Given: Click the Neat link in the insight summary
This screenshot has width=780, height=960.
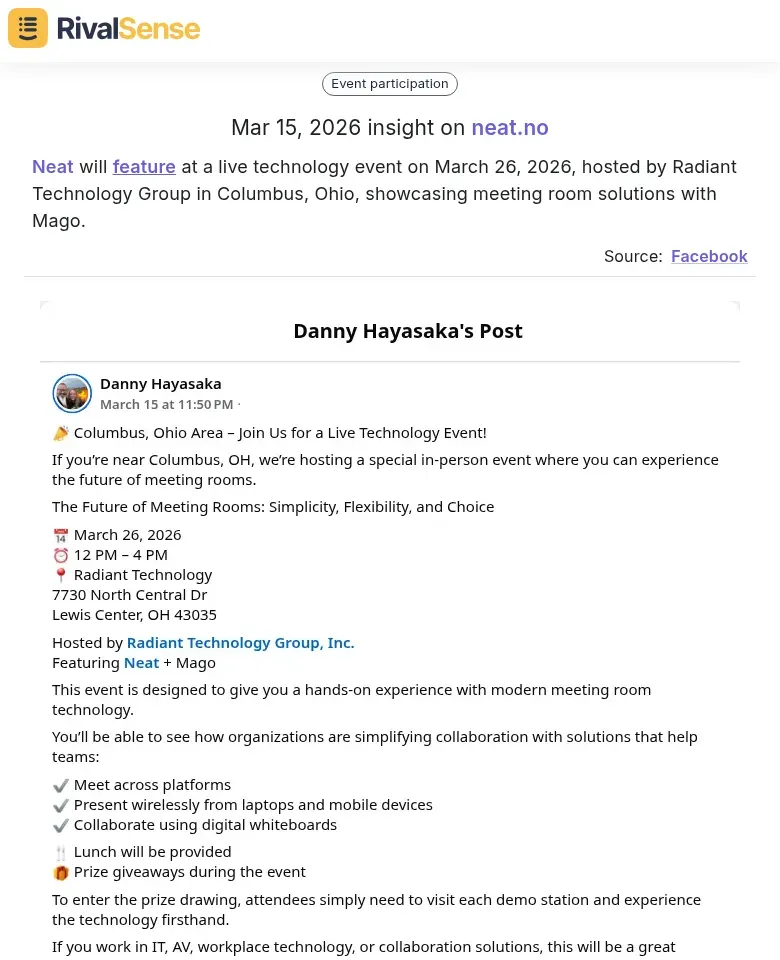Looking at the screenshot, I should pos(52,166).
